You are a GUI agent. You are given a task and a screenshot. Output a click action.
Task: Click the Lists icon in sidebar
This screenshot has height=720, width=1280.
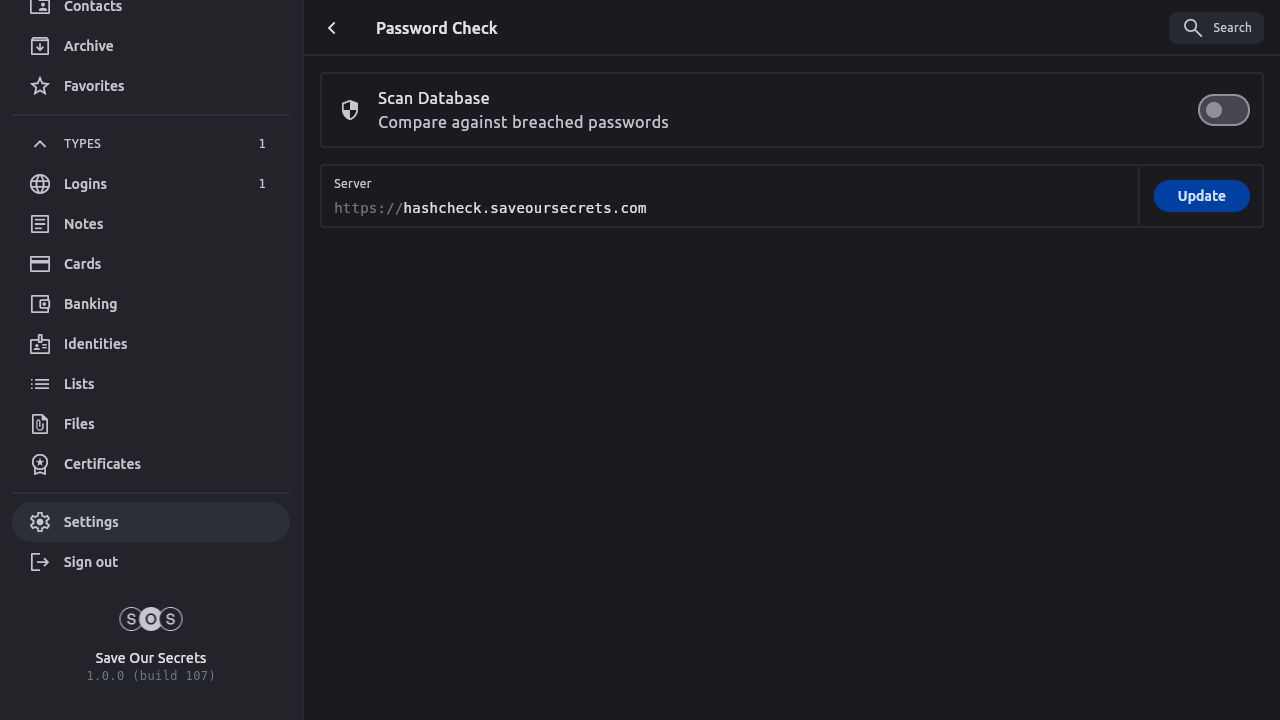pyautogui.click(x=40, y=384)
